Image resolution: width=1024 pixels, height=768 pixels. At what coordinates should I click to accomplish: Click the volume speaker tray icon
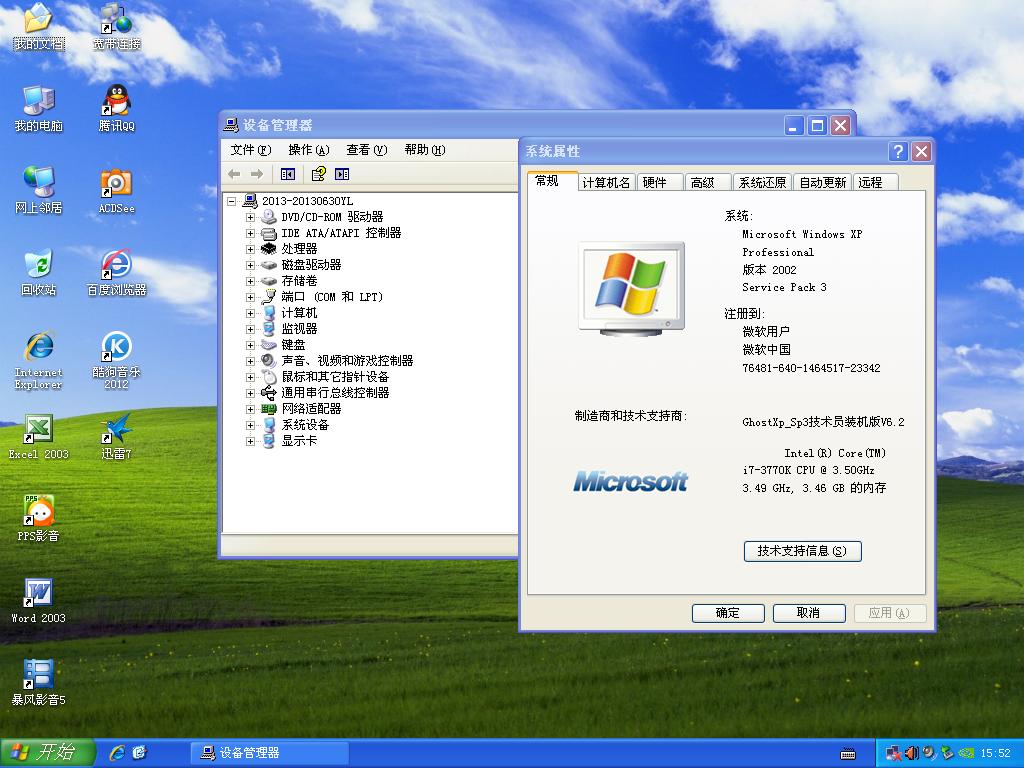coord(912,754)
